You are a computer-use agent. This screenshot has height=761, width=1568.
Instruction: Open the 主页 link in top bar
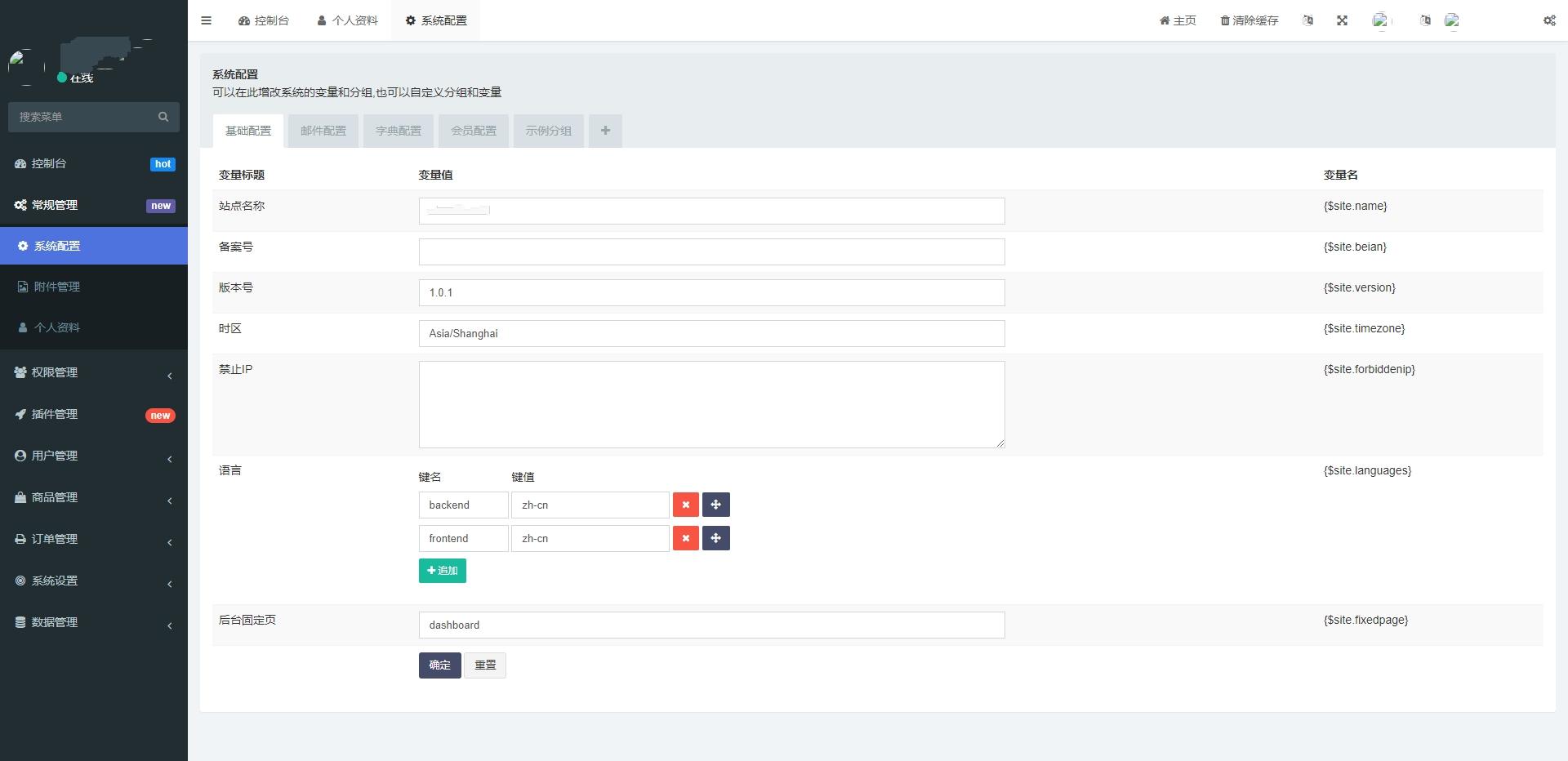point(1178,20)
